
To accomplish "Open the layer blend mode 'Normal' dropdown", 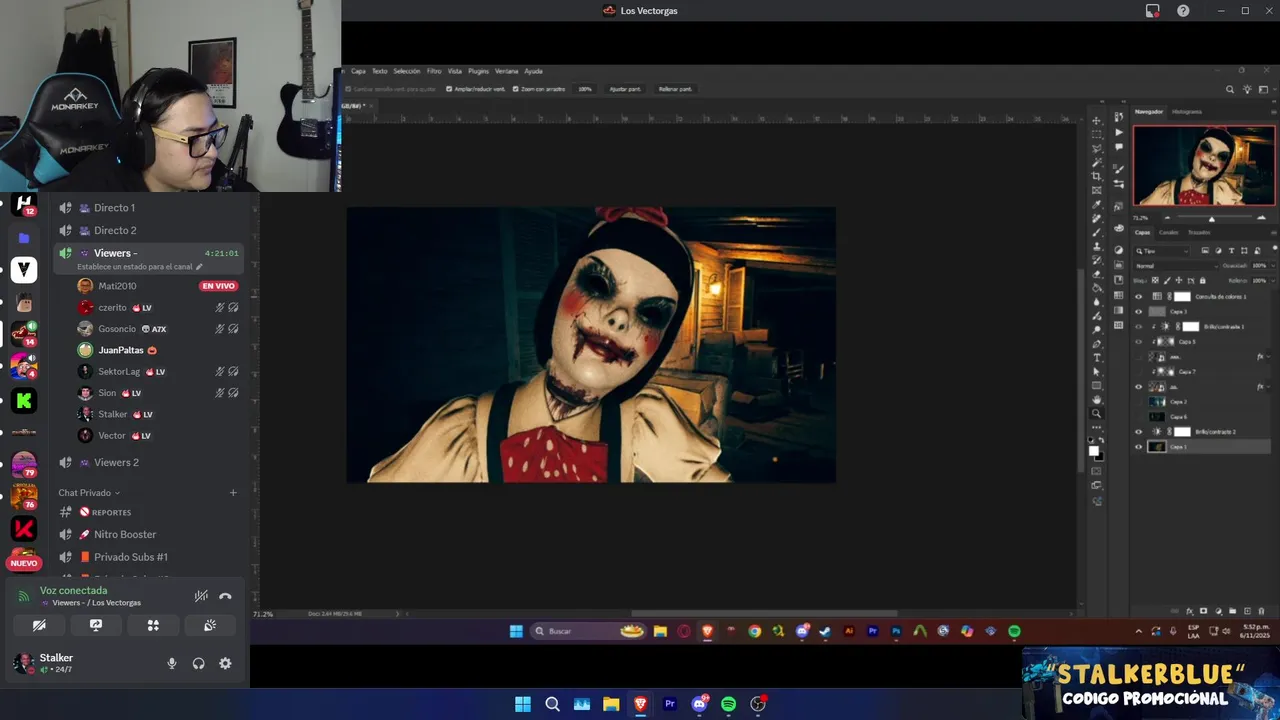I will click(1174, 266).
